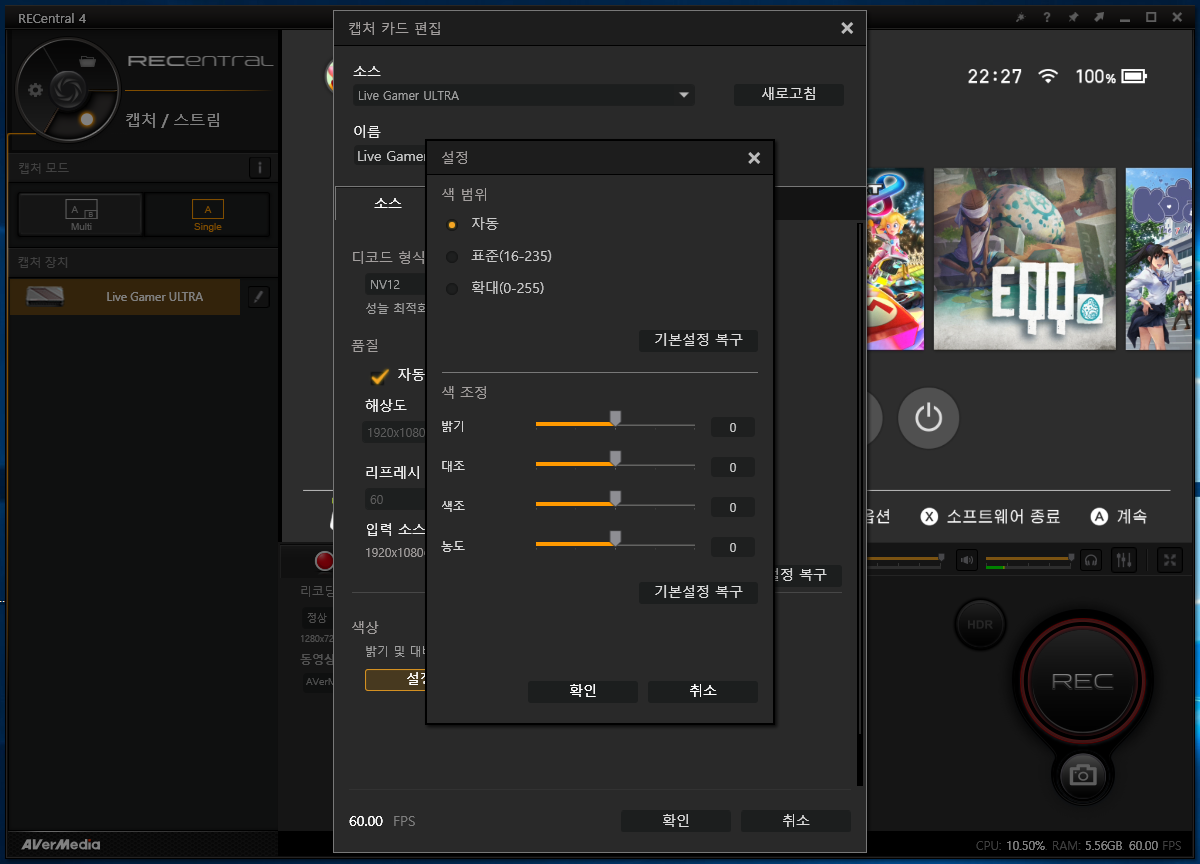1200x864 pixels.
Task: Click the EQQO game thumbnail in preview
Action: click(x=1024, y=259)
